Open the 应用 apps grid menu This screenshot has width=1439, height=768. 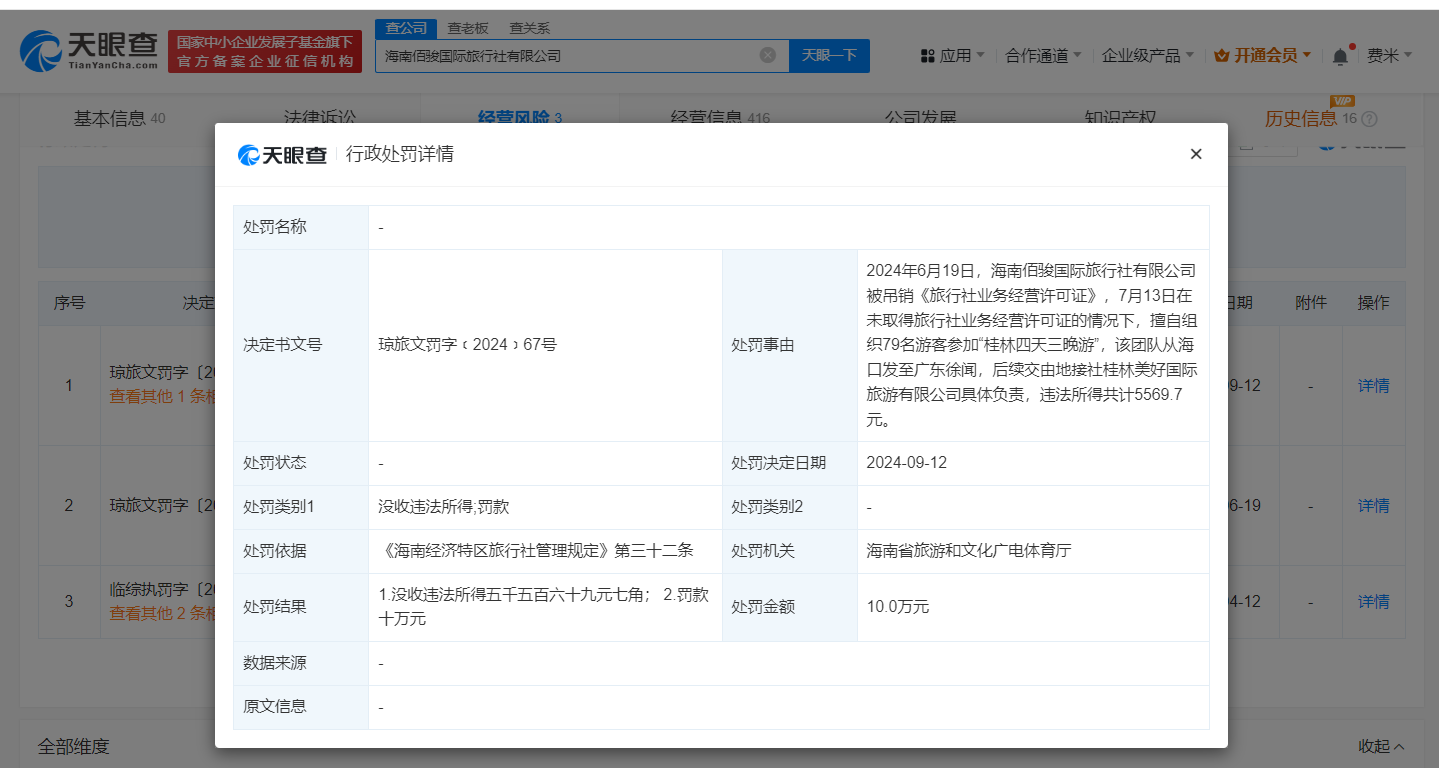click(952, 56)
